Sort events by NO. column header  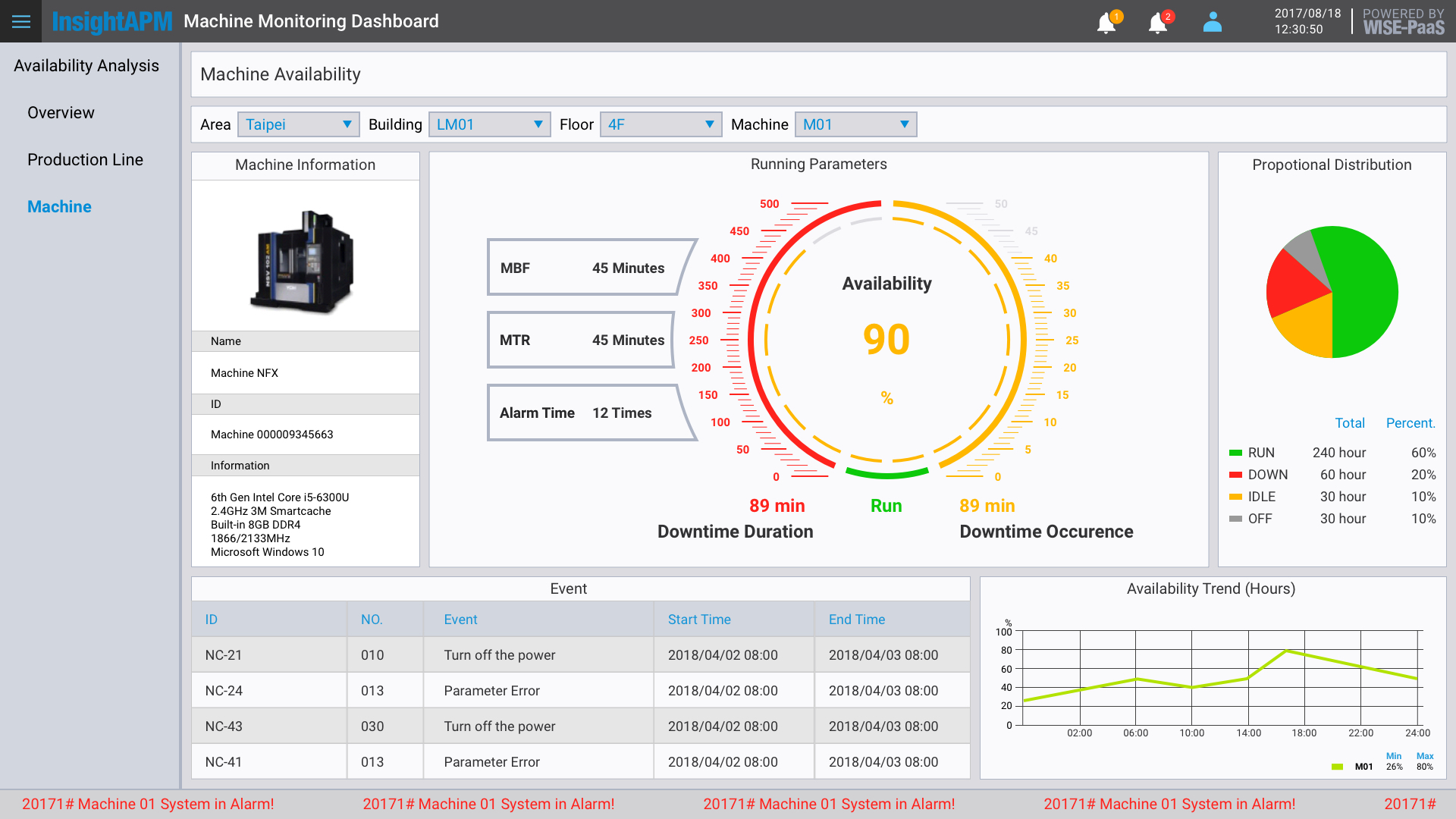point(372,620)
